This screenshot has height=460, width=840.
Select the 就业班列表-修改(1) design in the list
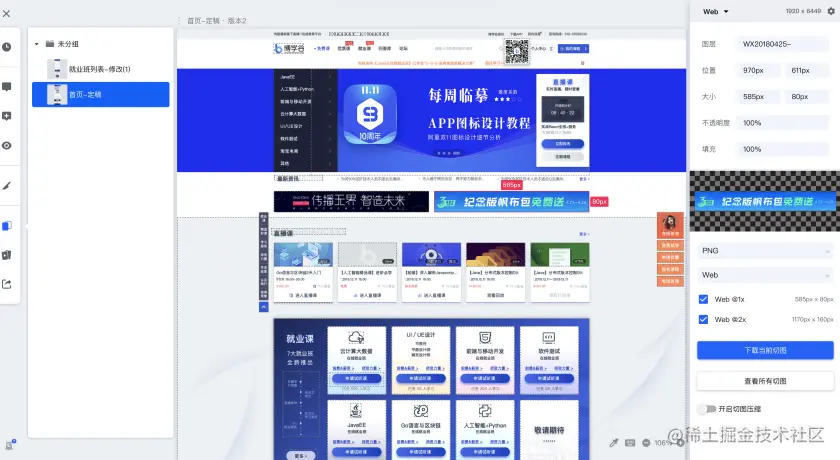coord(101,69)
